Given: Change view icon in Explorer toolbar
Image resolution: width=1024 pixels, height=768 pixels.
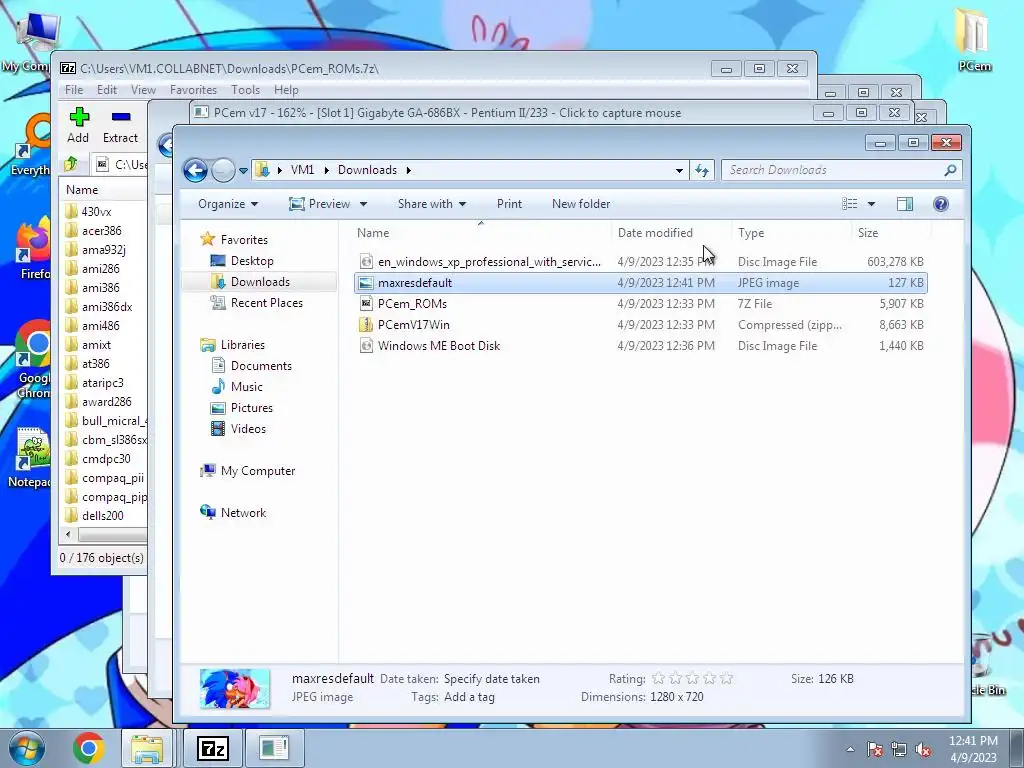Looking at the screenshot, I should [850, 204].
